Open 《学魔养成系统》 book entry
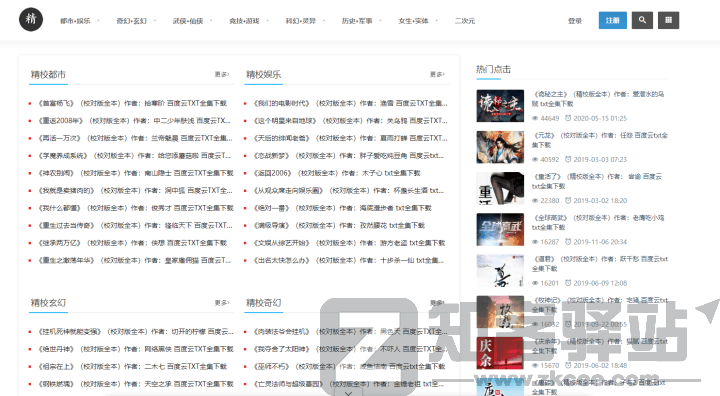The image size is (720, 396). point(134,156)
